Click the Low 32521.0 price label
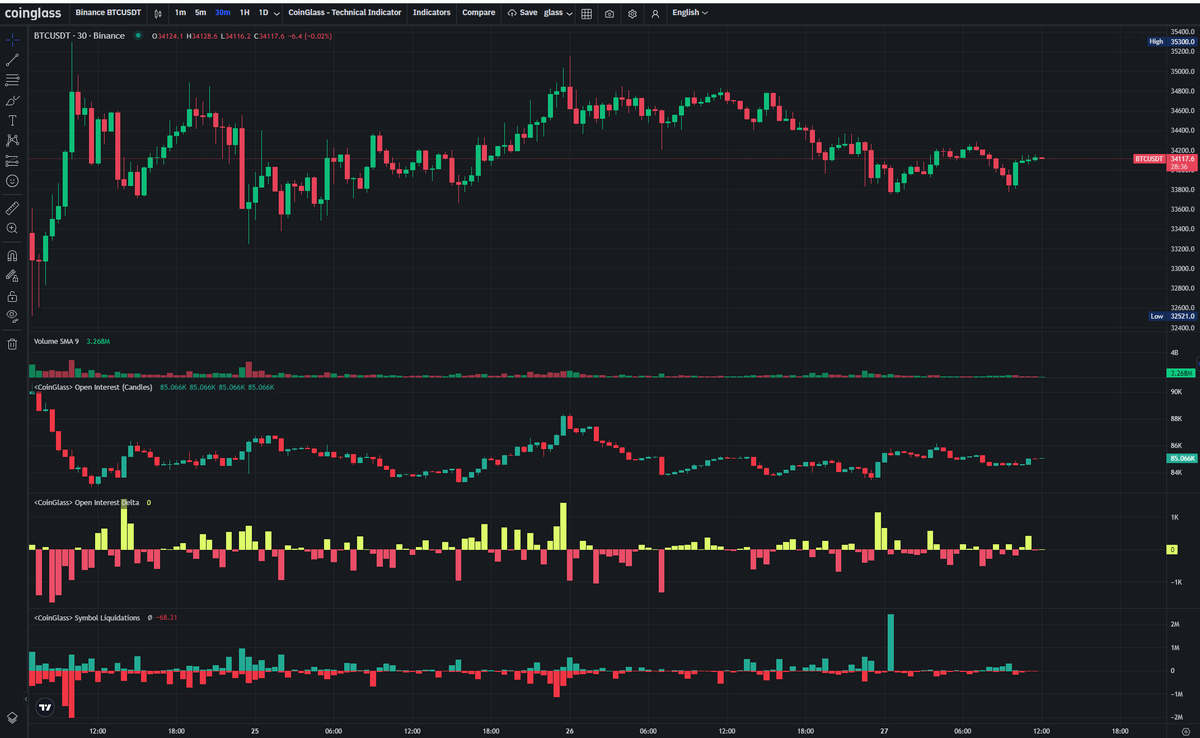This screenshot has height=738, width=1200. [x=1172, y=316]
